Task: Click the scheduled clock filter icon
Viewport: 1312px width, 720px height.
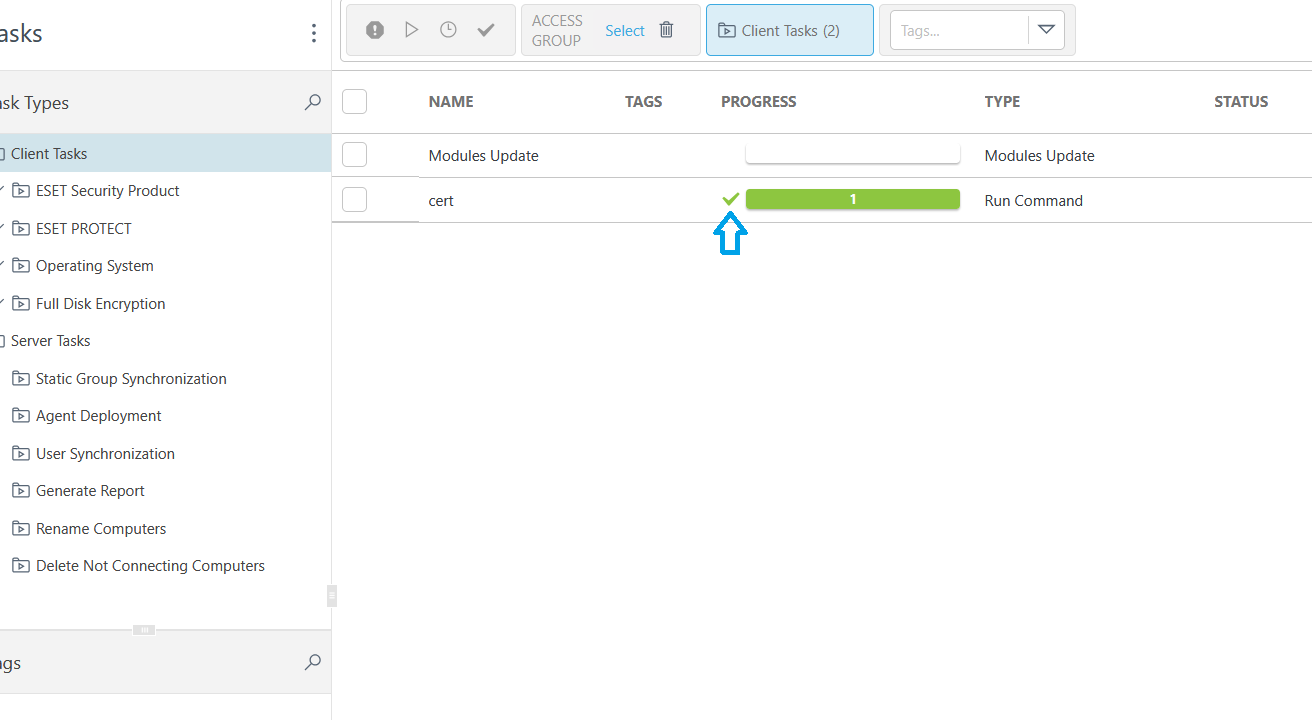Action: [x=449, y=30]
